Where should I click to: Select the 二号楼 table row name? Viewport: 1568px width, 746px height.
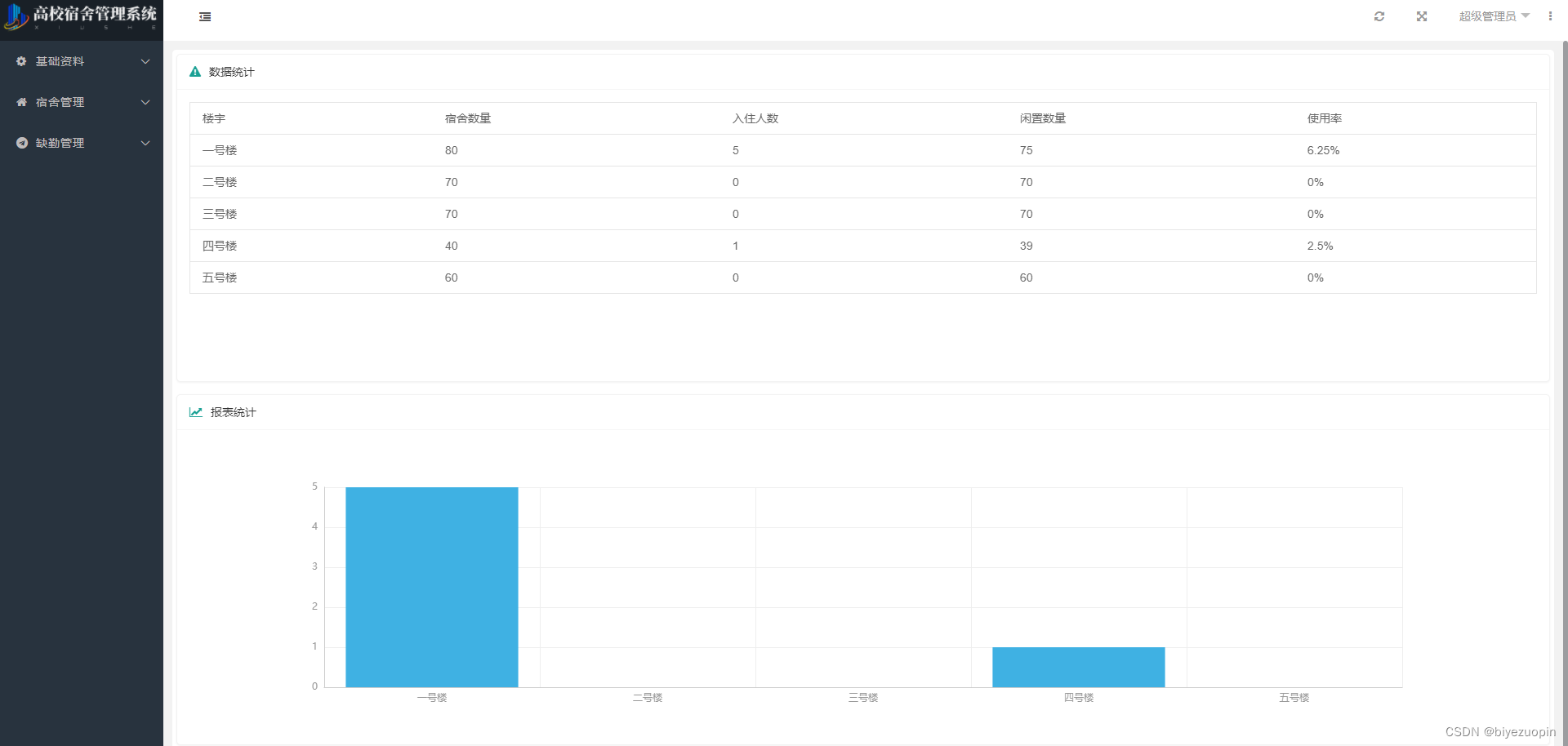(220, 182)
